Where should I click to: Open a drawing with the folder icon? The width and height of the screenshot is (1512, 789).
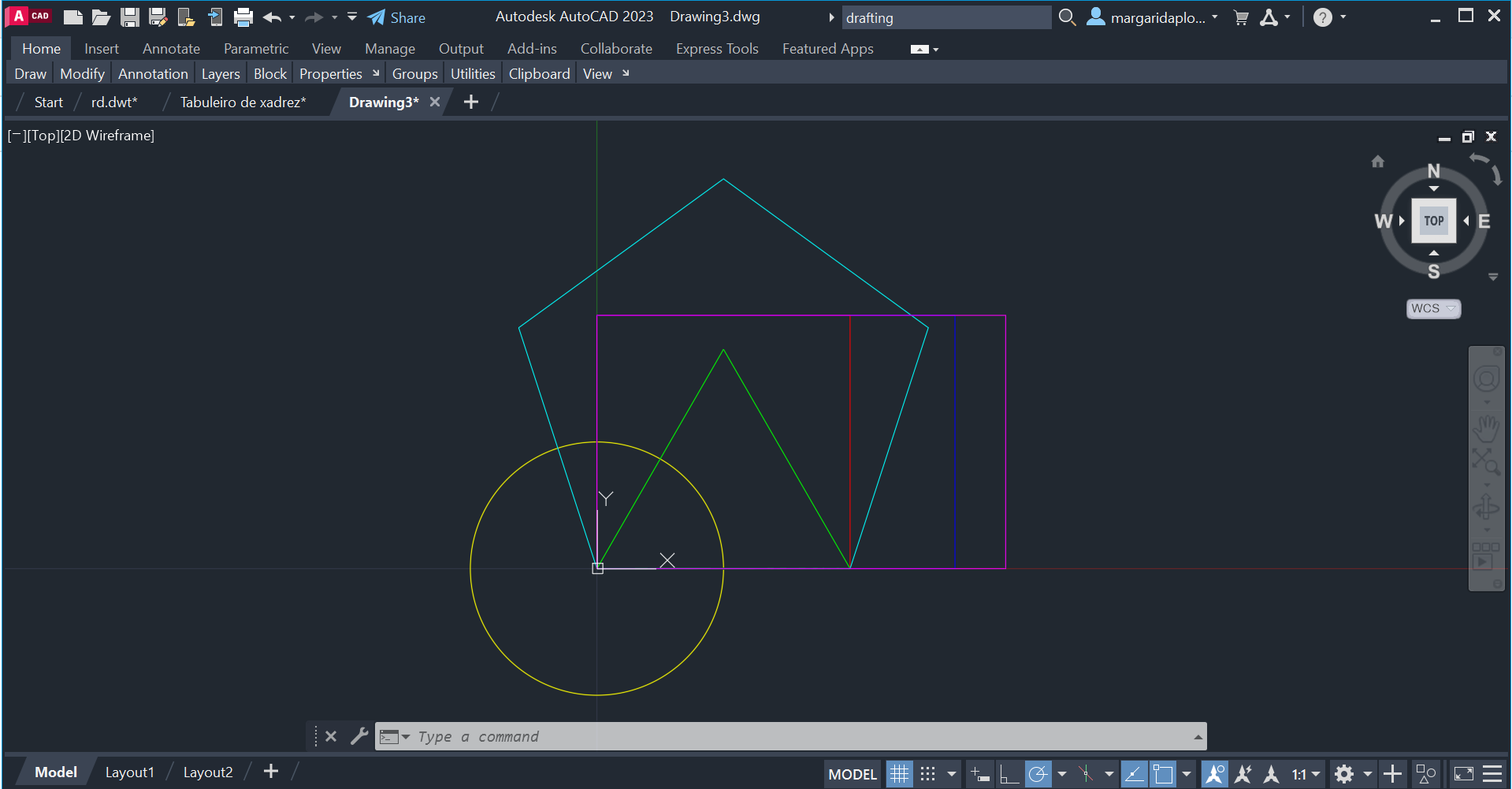point(101,17)
